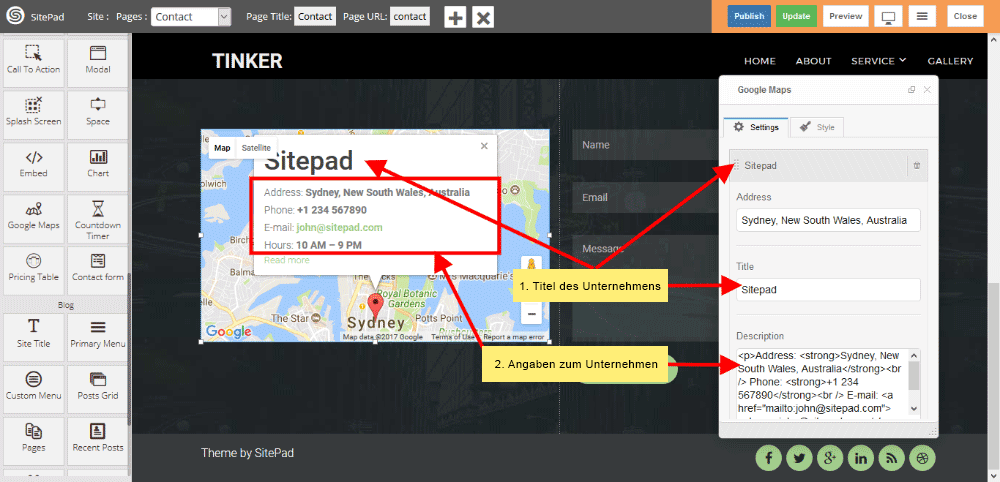
Task: Select the Splash Screen widget
Action: point(33,115)
